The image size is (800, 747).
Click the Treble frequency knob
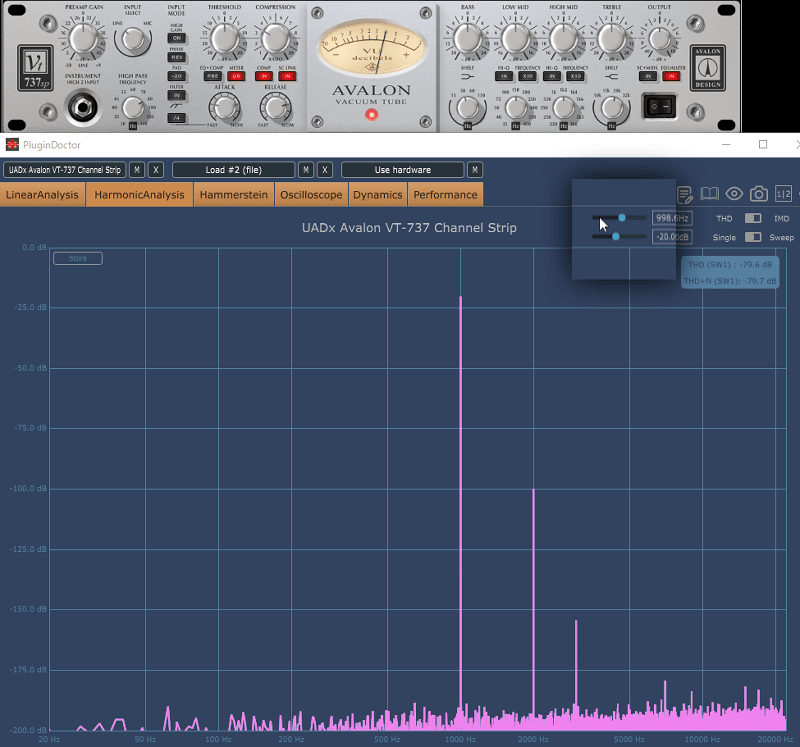[611, 108]
